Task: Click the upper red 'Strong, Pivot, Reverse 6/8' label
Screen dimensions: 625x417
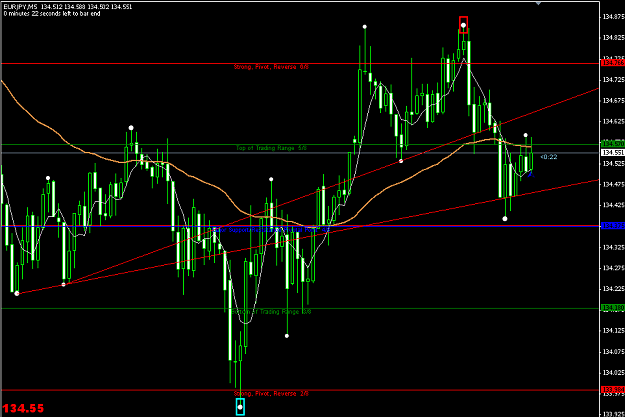Action: [x=271, y=67]
